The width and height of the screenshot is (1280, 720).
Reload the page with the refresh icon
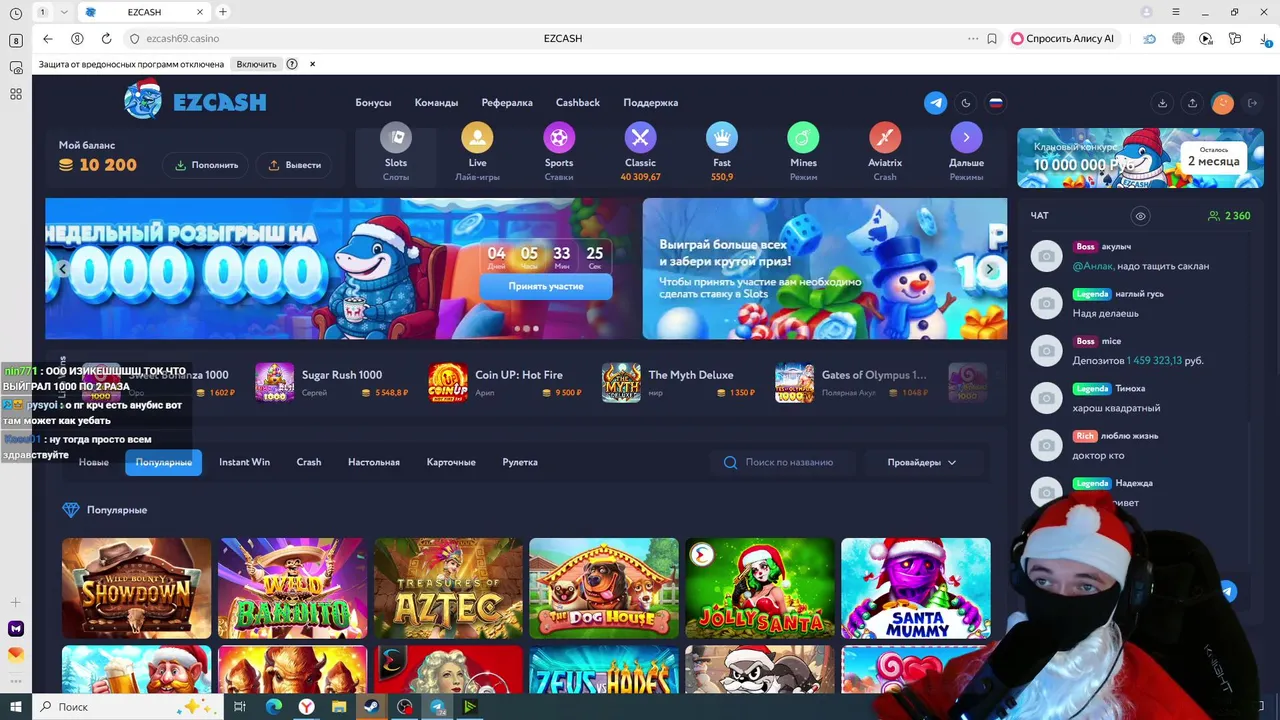click(106, 38)
